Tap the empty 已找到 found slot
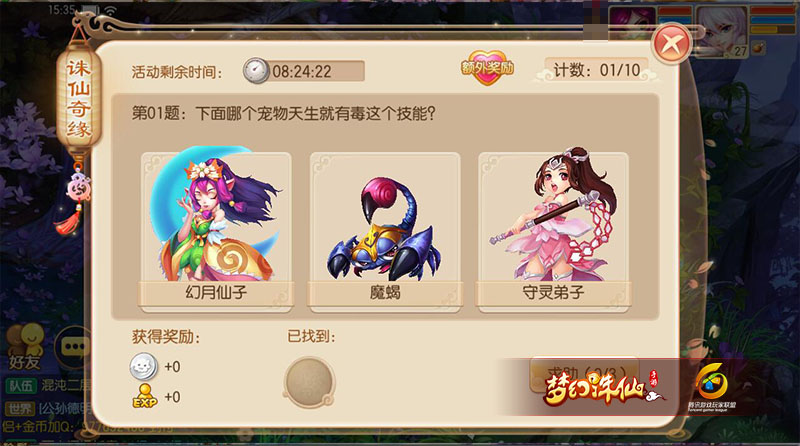 [x=309, y=382]
